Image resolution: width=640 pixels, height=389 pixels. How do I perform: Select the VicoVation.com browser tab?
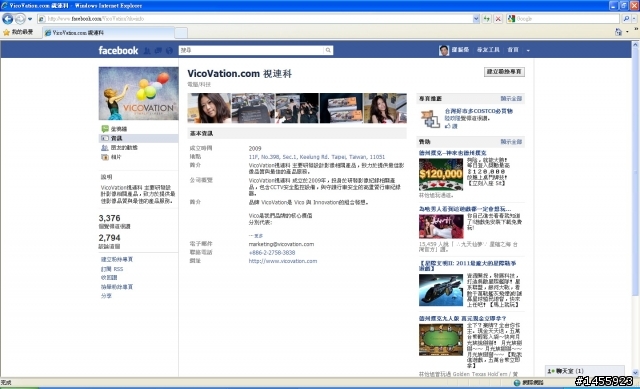tap(108, 33)
